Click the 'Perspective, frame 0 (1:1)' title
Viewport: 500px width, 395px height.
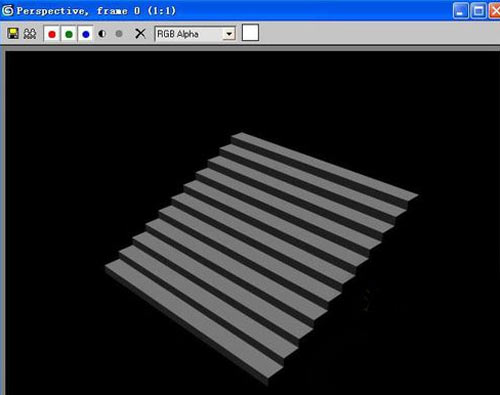[96, 11]
